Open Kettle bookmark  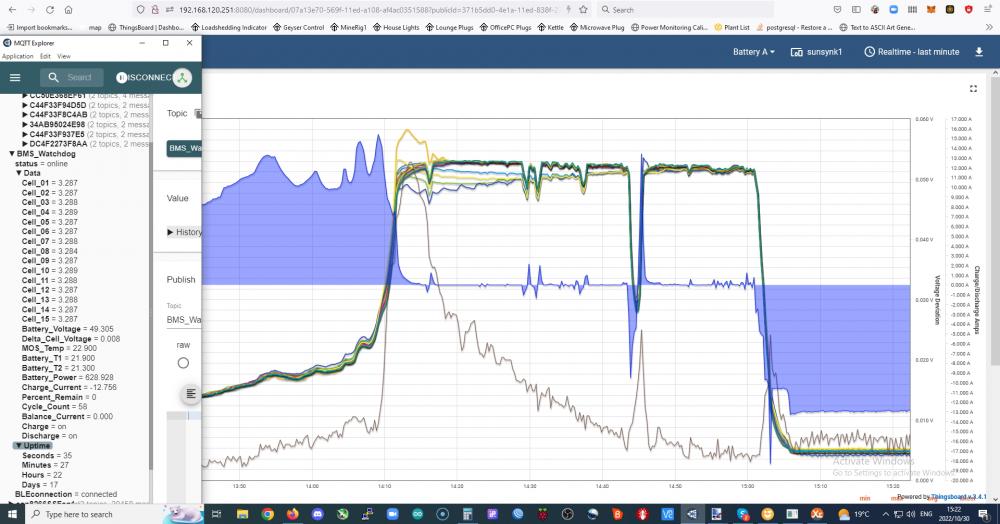click(550, 27)
